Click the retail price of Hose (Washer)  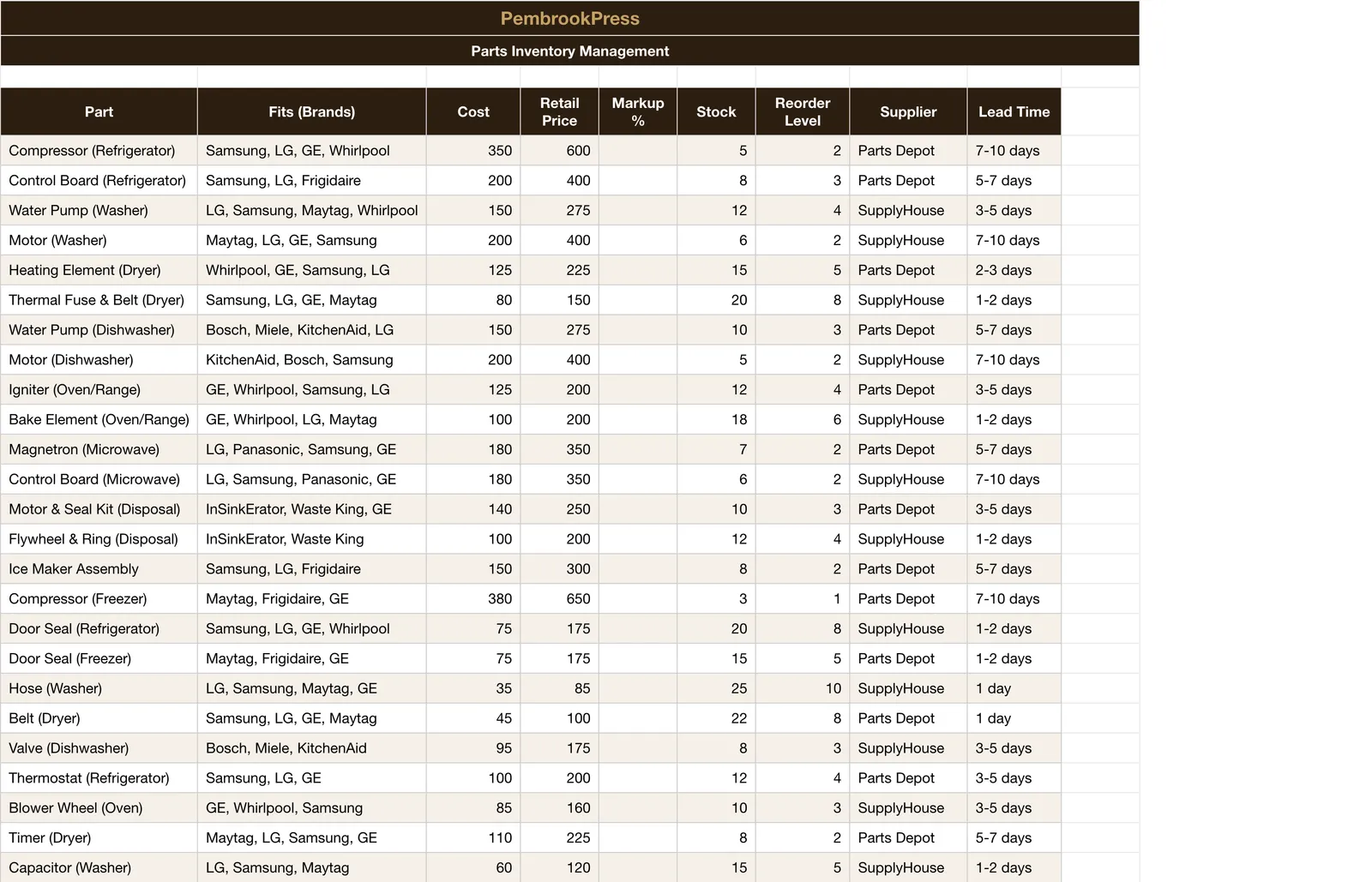point(560,688)
